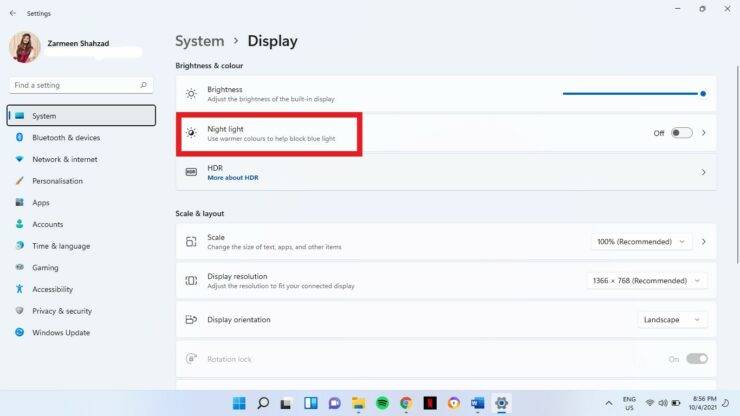Image resolution: width=740 pixels, height=416 pixels.
Task: Turn on the Night light toggle
Action: tap(681, 133)
